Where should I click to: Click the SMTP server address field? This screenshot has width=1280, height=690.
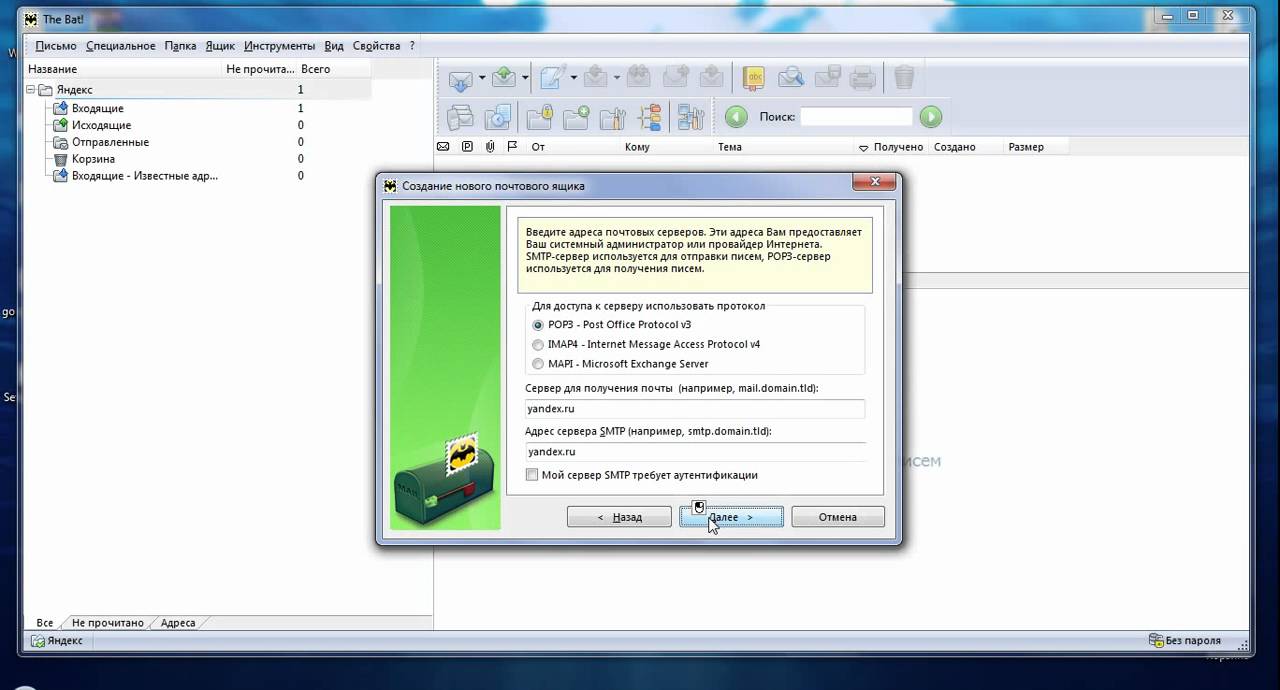tap(695, 451)
